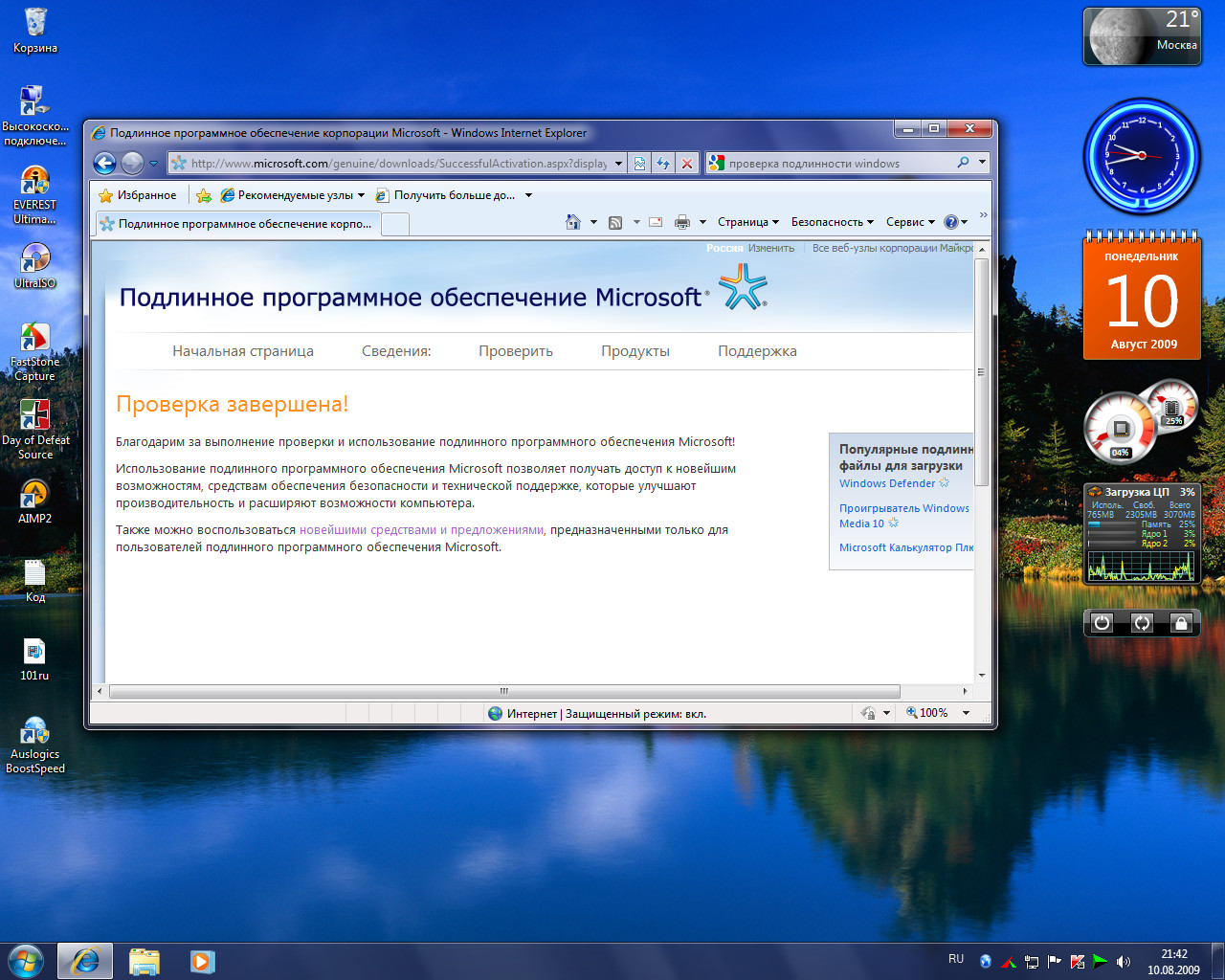Select the 'Подлинное программное обеспечение корпо...' tab

[x=237, y=224]
